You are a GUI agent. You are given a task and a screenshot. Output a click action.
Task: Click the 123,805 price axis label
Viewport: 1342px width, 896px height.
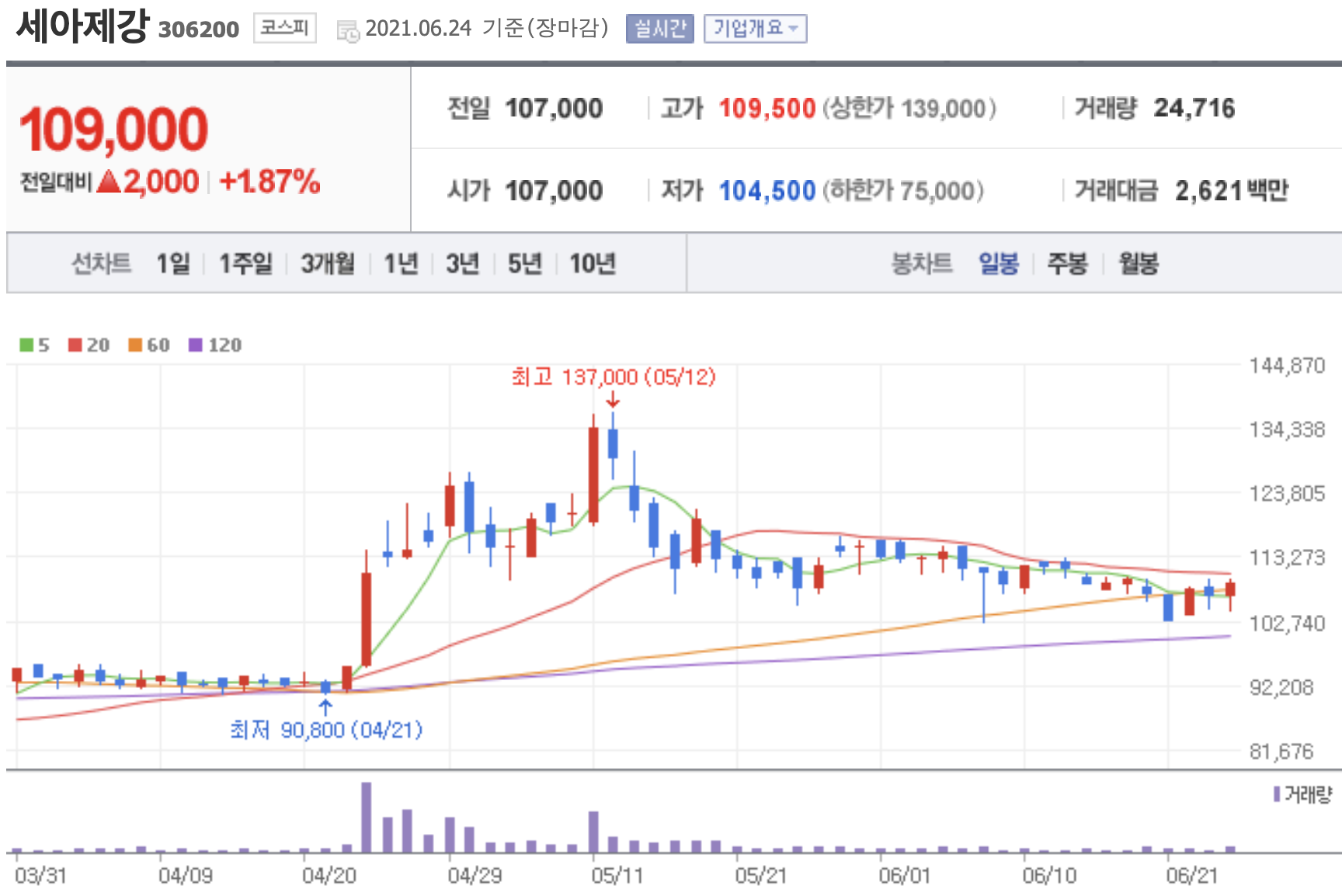(x=1287, y=493)
